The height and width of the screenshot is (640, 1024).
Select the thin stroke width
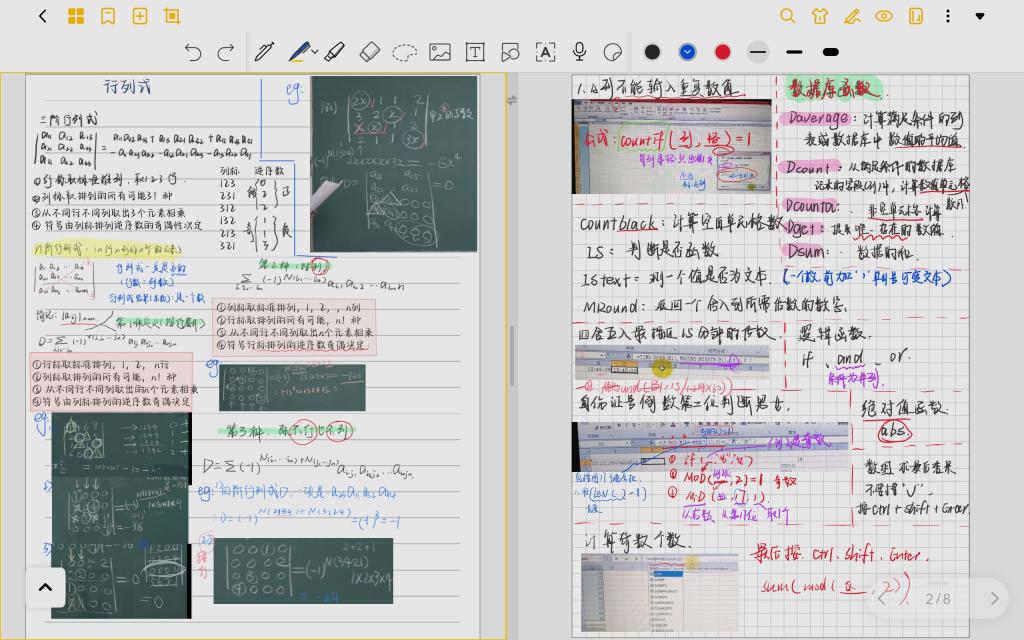(x=758, y=52)
